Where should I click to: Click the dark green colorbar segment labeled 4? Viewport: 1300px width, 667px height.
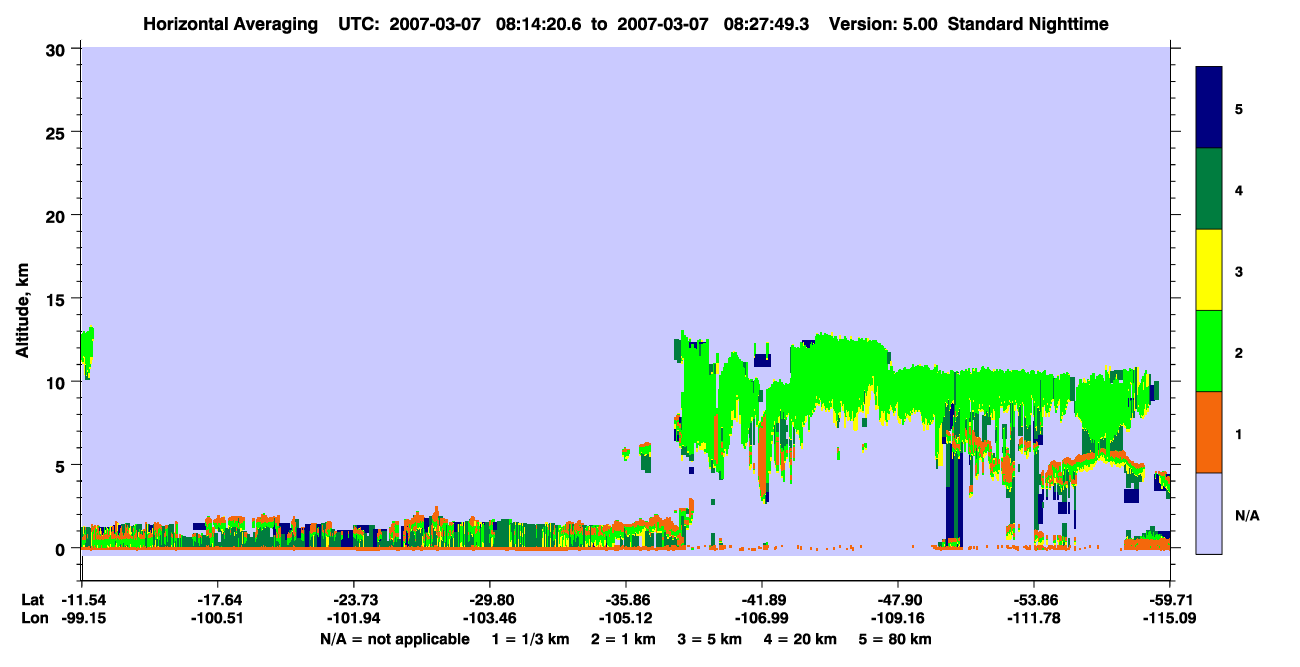[1209, 189]
